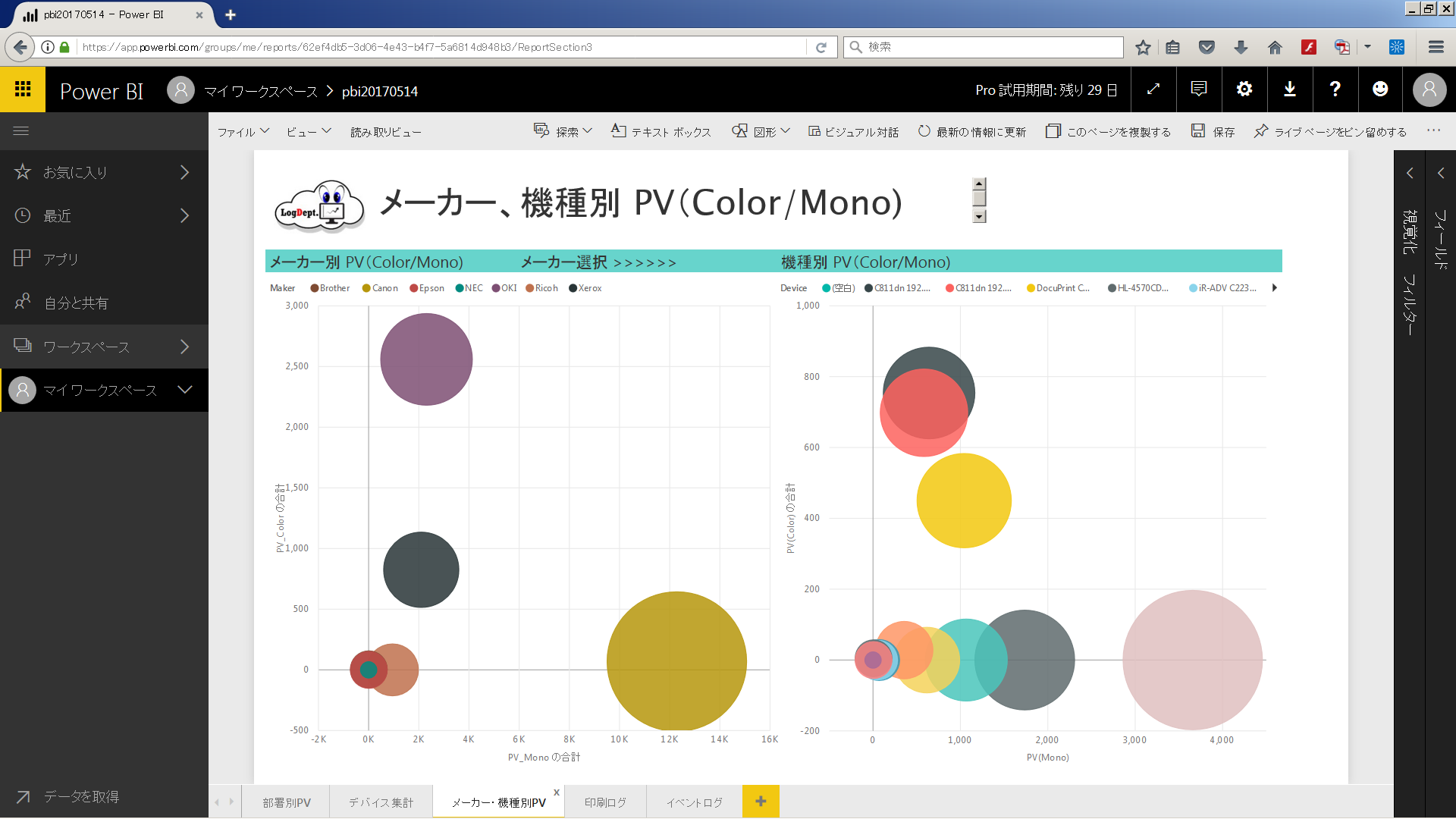This screenshot has height=819, width=1456.
Task: Open the Power BI app launcher grid
Action: coord(23,89)
